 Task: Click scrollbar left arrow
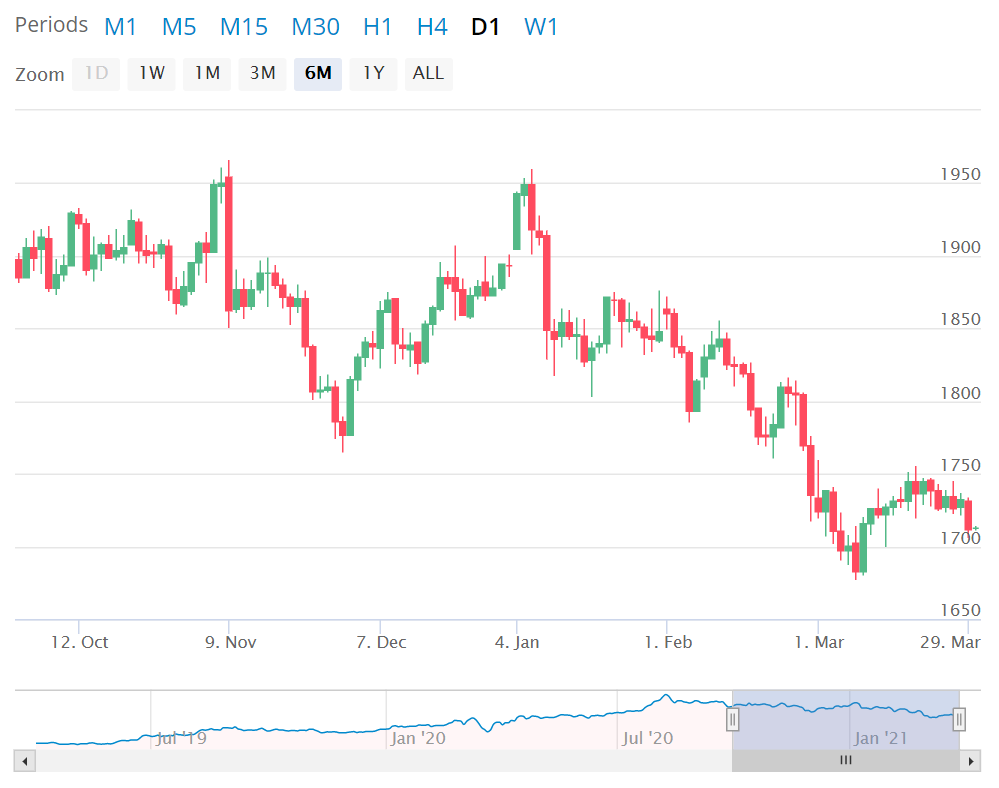(25, 761)
